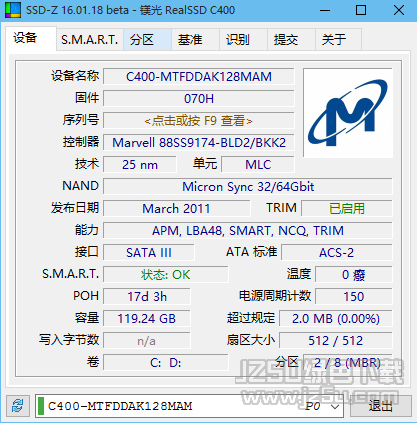Reveal serial number via 点击或按 F9 查看

pyautogui.click(x=199, y=120)
